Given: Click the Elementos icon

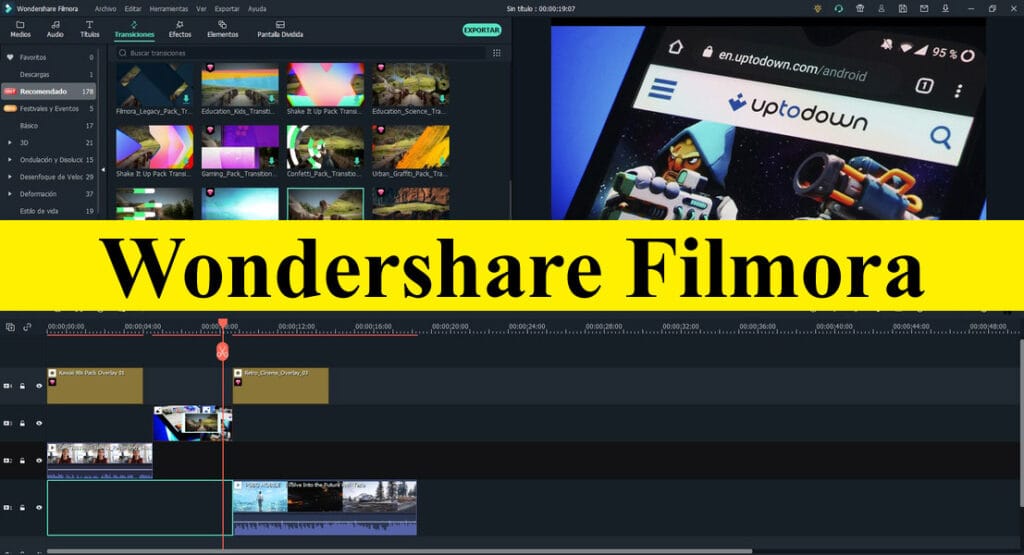Looking at the screenshot, I should (x=222, y=24).
